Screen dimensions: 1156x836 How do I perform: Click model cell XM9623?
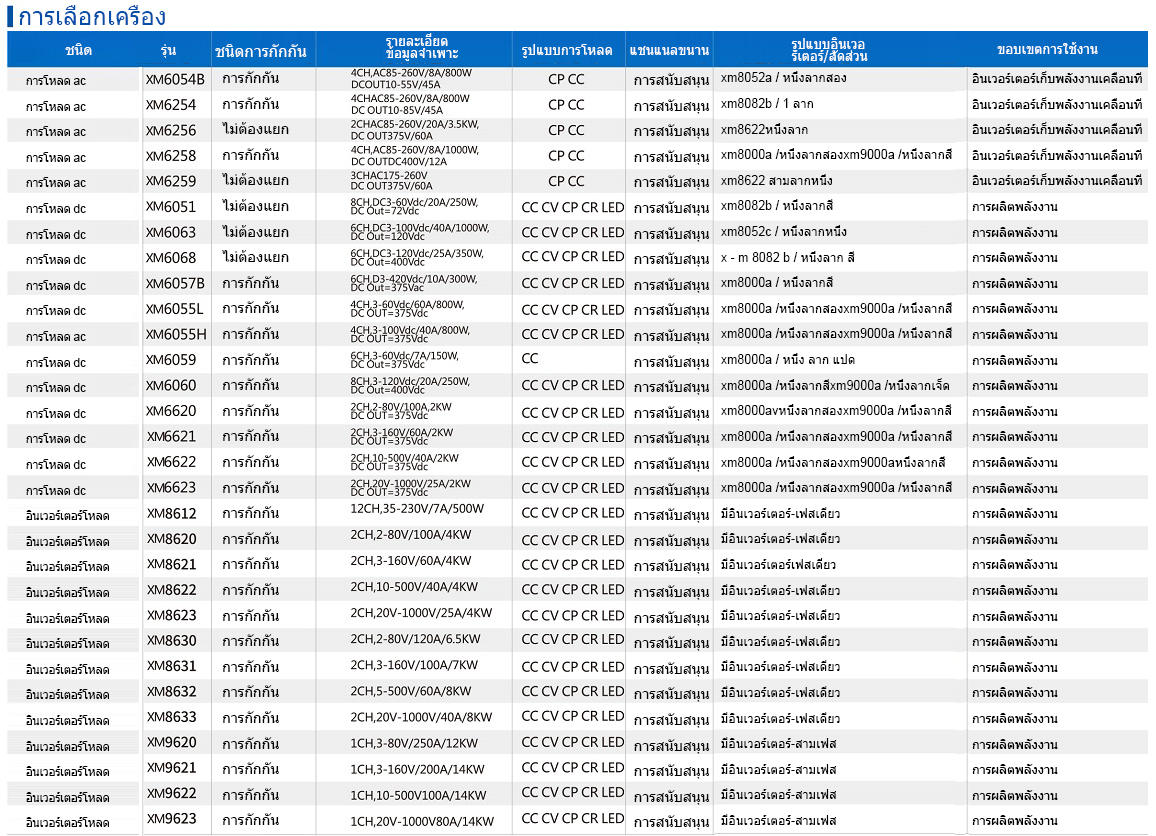171,818
